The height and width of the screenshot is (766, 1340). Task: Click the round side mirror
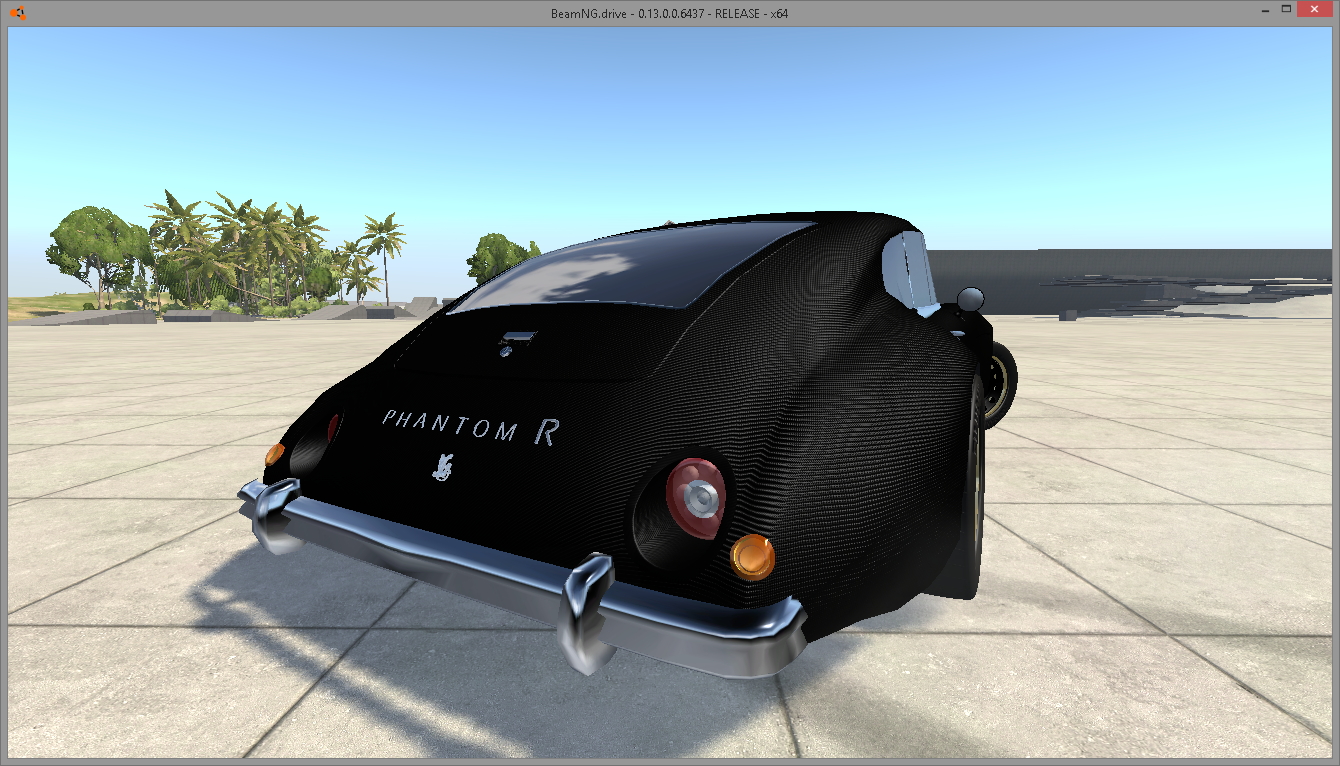pyautogui.click(x=970, y=298)
